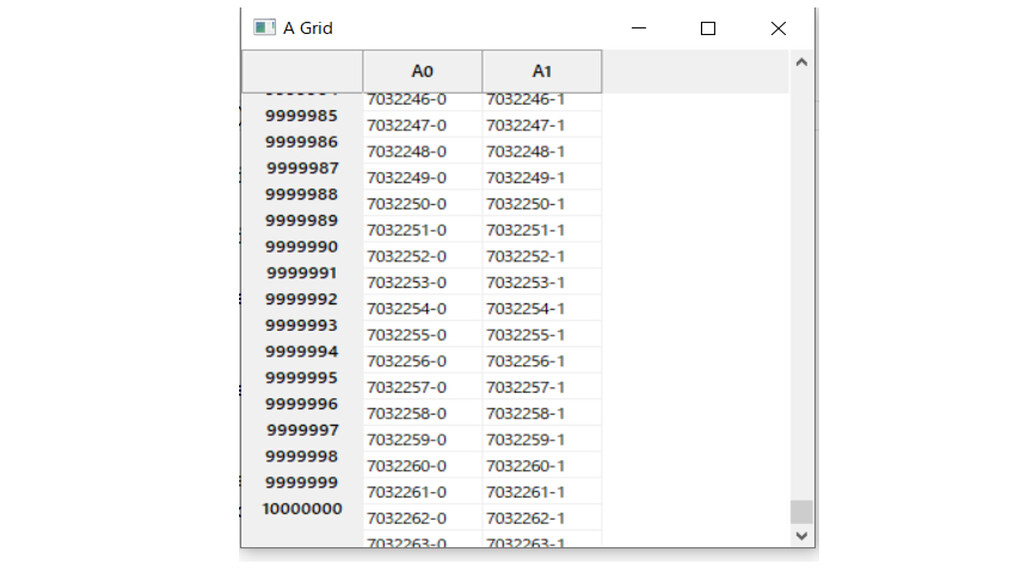This screenshot has height=576, width=1024.
Task: Click cell 7032254-1
Action: coord(542,308)
